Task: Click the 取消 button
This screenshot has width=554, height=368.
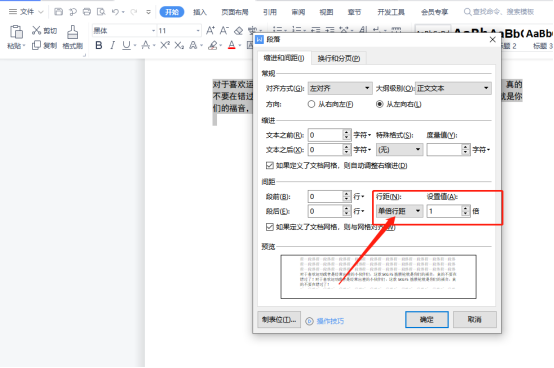Action: pos(475,320)
